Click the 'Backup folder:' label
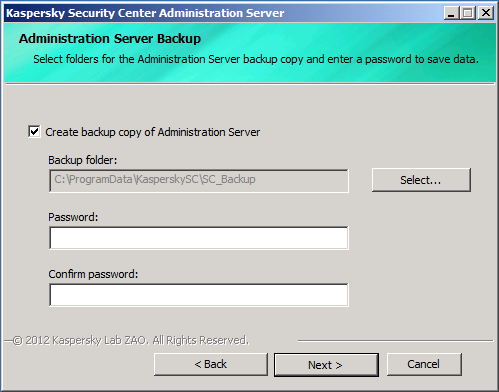499x392 pixels. 83,160
